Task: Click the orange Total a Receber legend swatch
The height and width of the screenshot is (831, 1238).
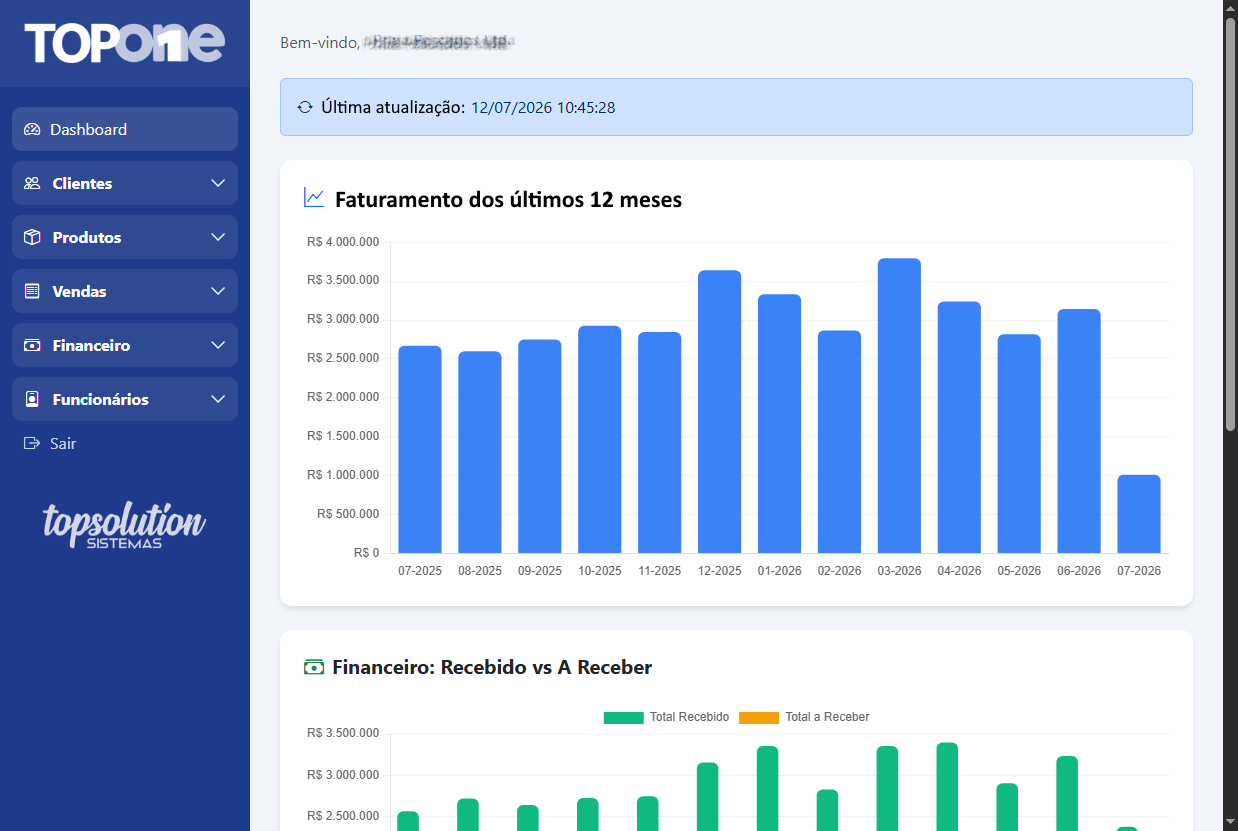Action: (x=759, y=718)
